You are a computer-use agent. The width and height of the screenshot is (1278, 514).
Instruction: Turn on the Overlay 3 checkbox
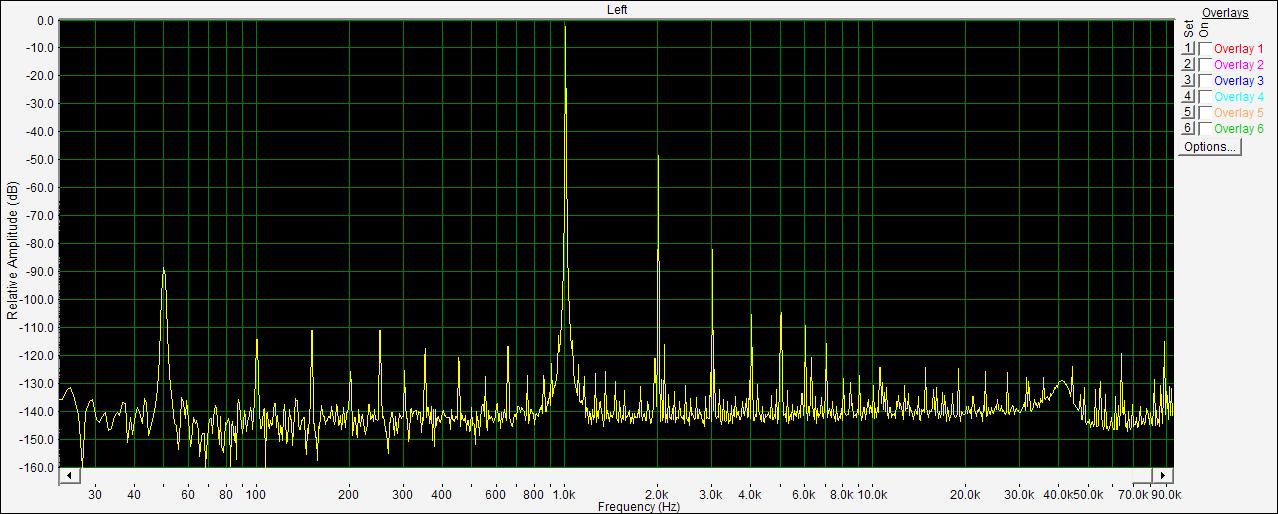click(1205, 81)
